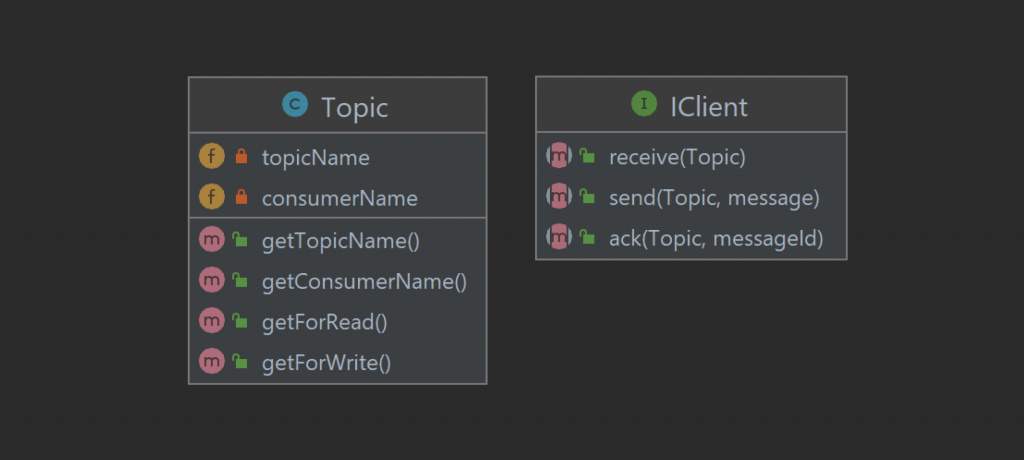Select the Topic class header
1024x460 pixels.
tap(338, 105)
